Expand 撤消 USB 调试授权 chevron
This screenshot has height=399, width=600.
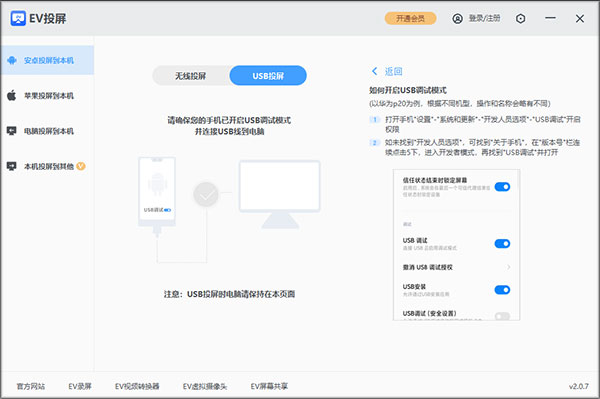tap(509, 267)
